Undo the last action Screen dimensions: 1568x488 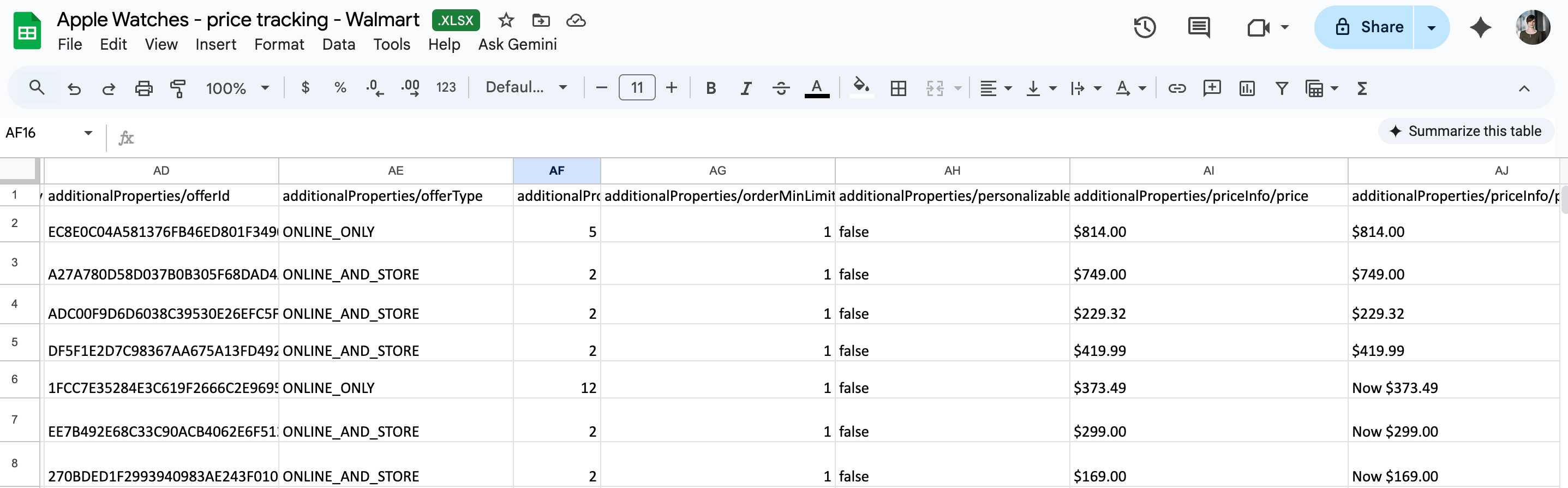tap(74, 88)
